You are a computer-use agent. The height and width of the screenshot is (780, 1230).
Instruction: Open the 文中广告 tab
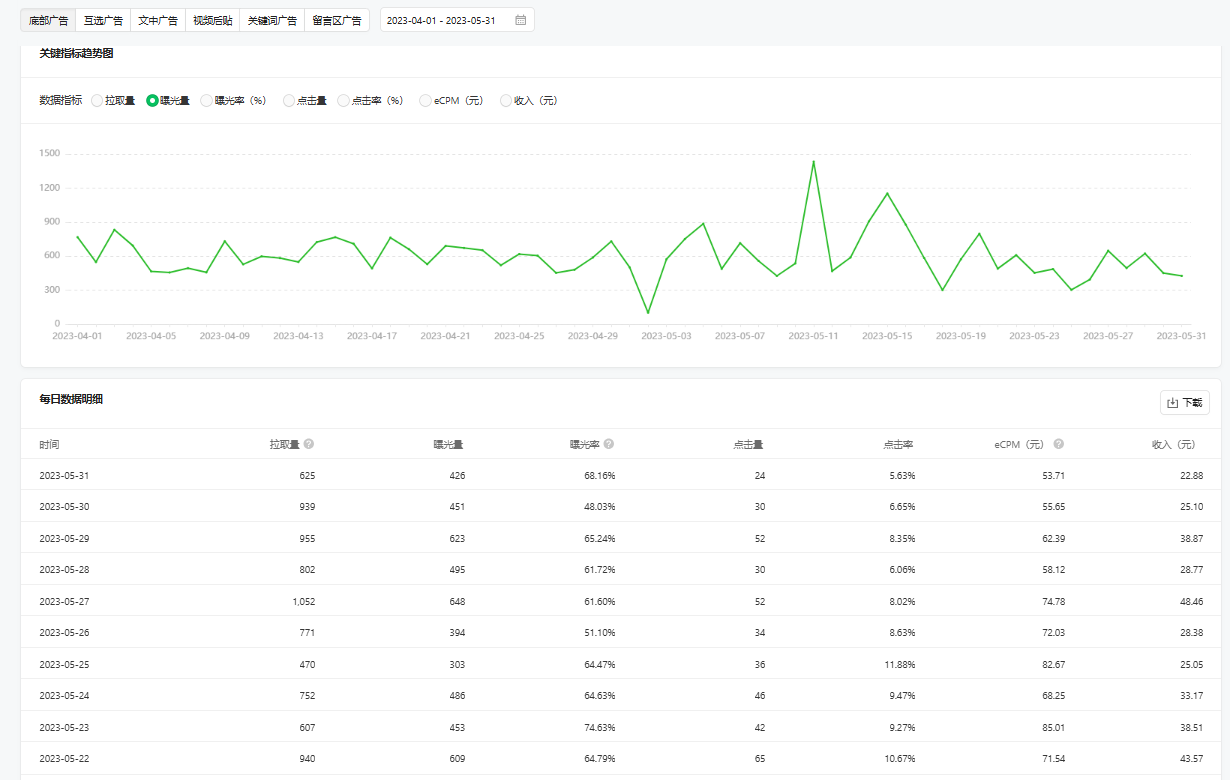158,20
